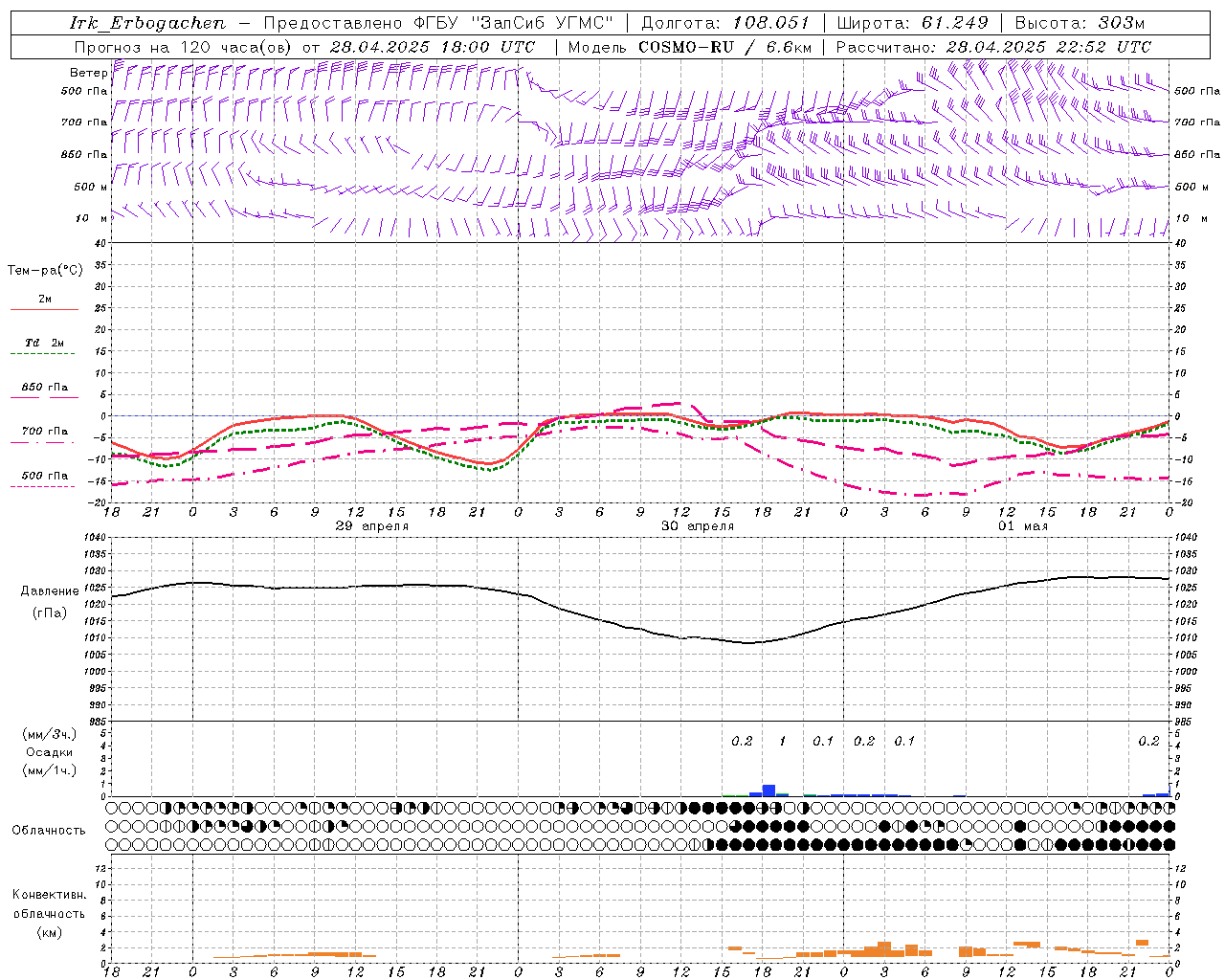This screenshot has width=1225, height=980.
Task: Click the Ветер panel label
Action: coord(88,73)
